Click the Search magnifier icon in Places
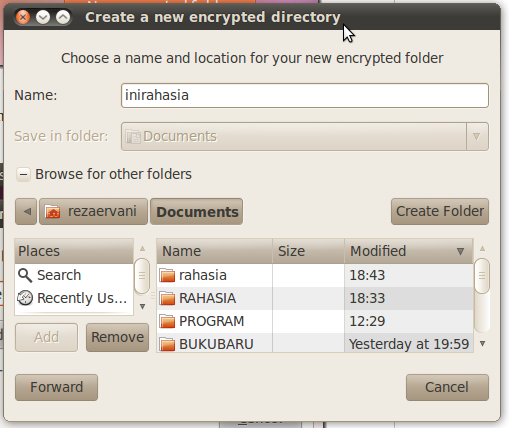This screenshot has height=428, width=509. pyautogui.click(x=25, y=275)
